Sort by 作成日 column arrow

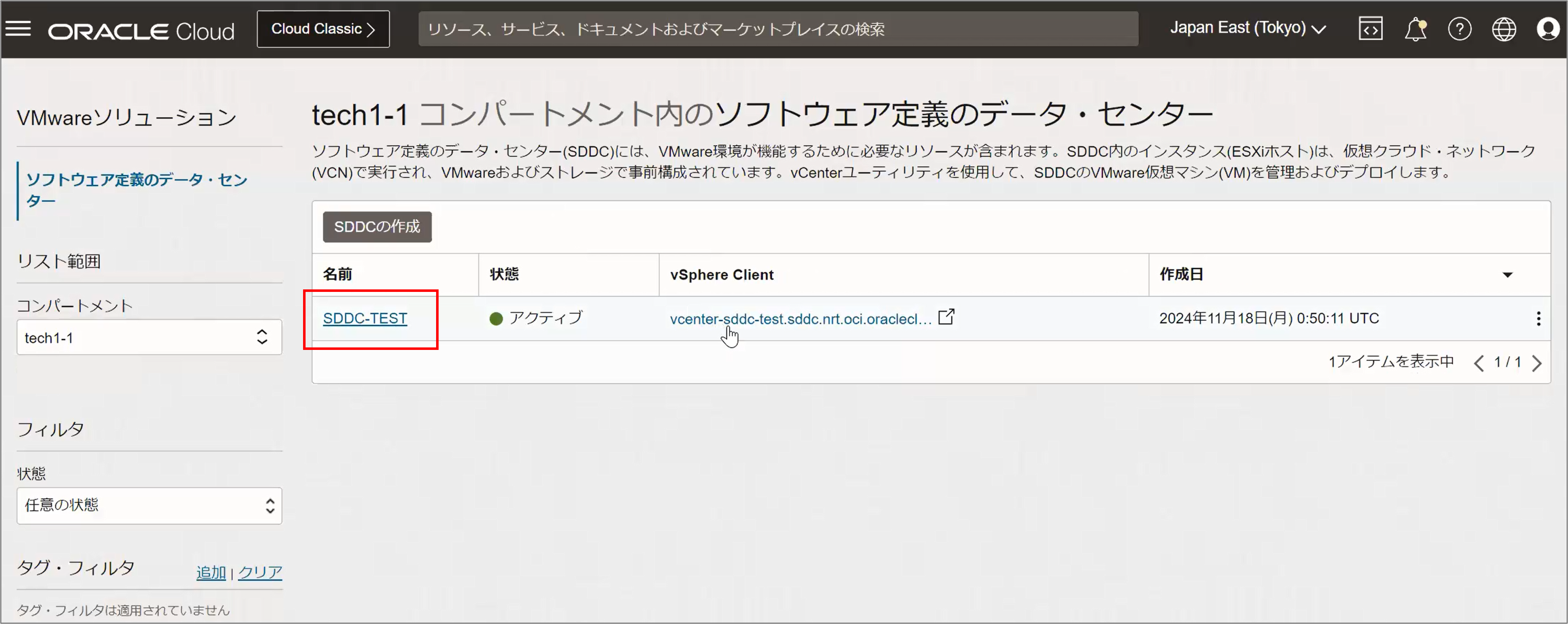[1508, 275]
